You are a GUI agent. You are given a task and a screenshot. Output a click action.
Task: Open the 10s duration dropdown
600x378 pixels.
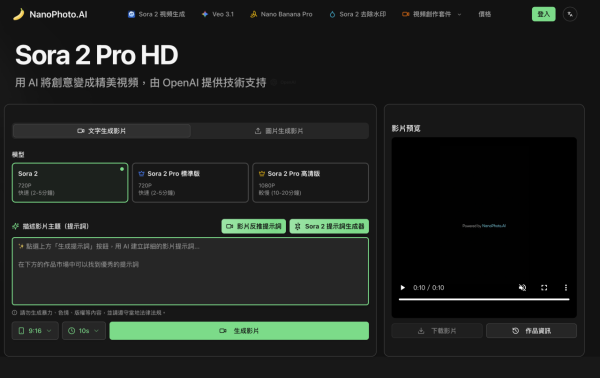pyautogui.click(x=84, y=331)
